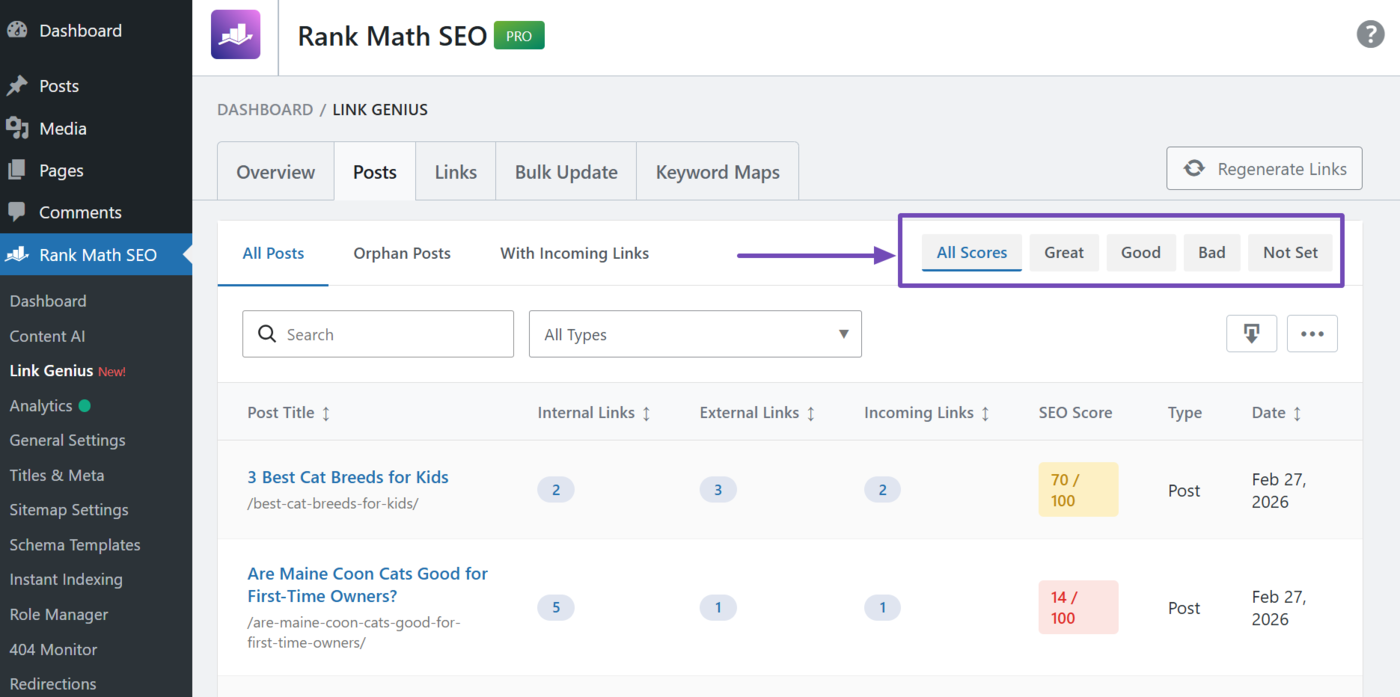Switch to the Keyword Maps tab

(x=717, y=171)
